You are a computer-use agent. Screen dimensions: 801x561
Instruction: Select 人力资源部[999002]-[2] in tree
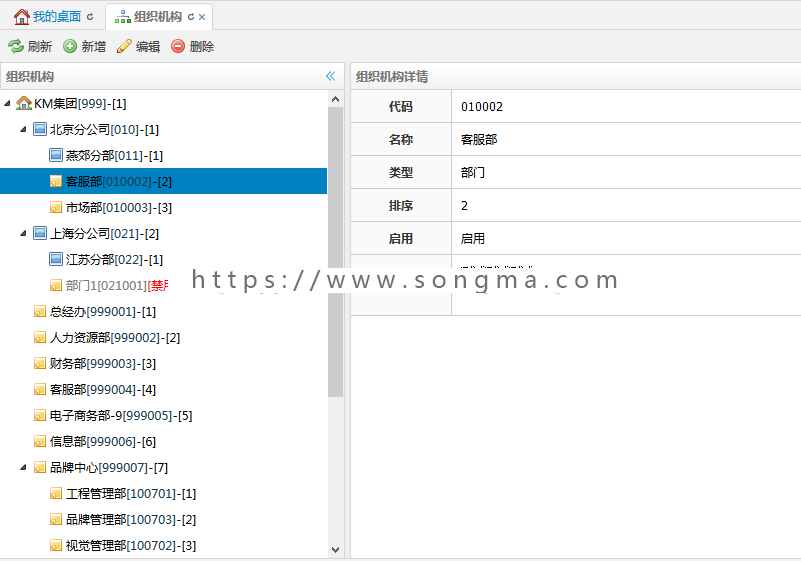click(115, 338)
